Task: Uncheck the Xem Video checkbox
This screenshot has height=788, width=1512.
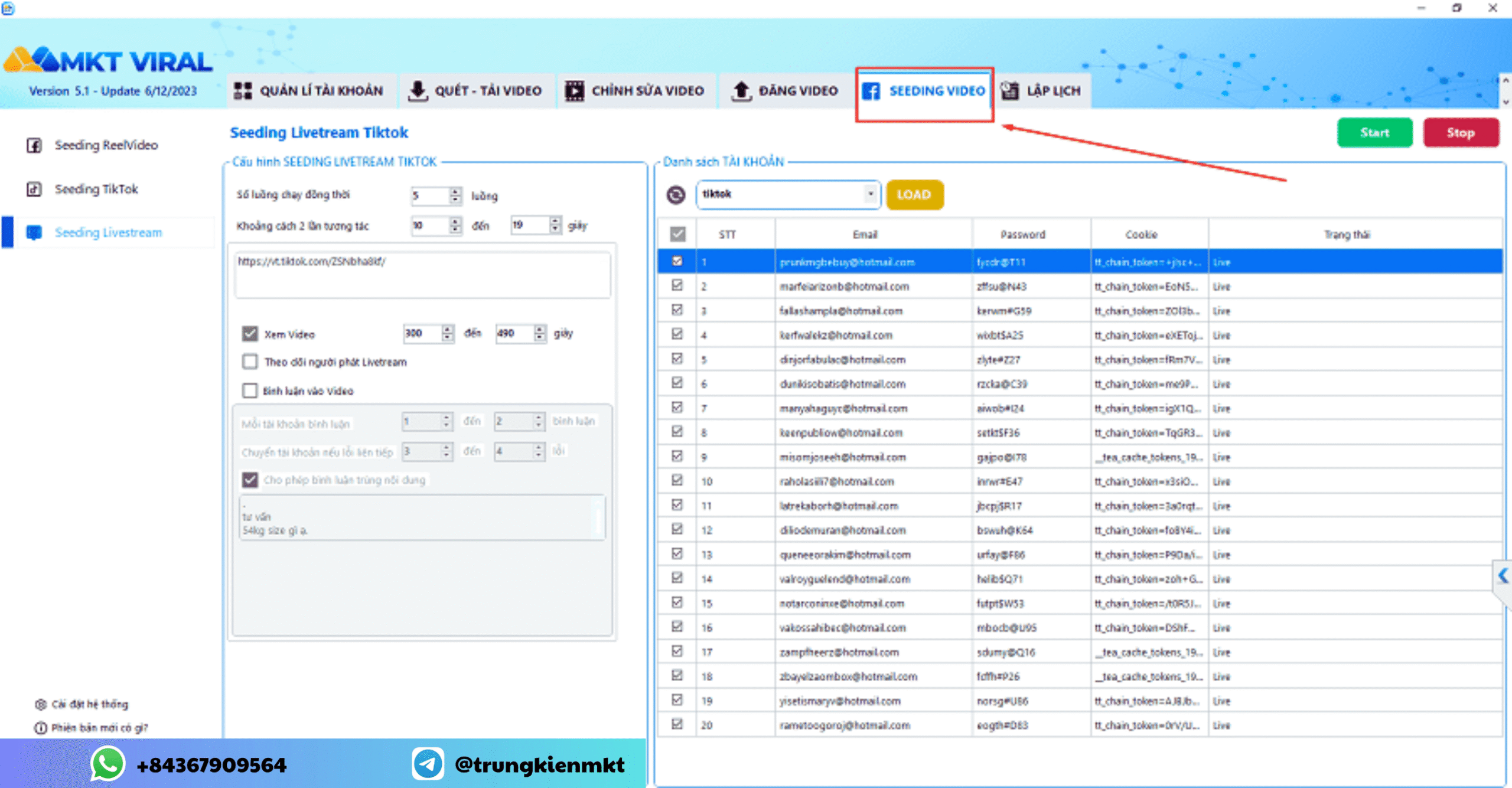Action: point(250,334)
